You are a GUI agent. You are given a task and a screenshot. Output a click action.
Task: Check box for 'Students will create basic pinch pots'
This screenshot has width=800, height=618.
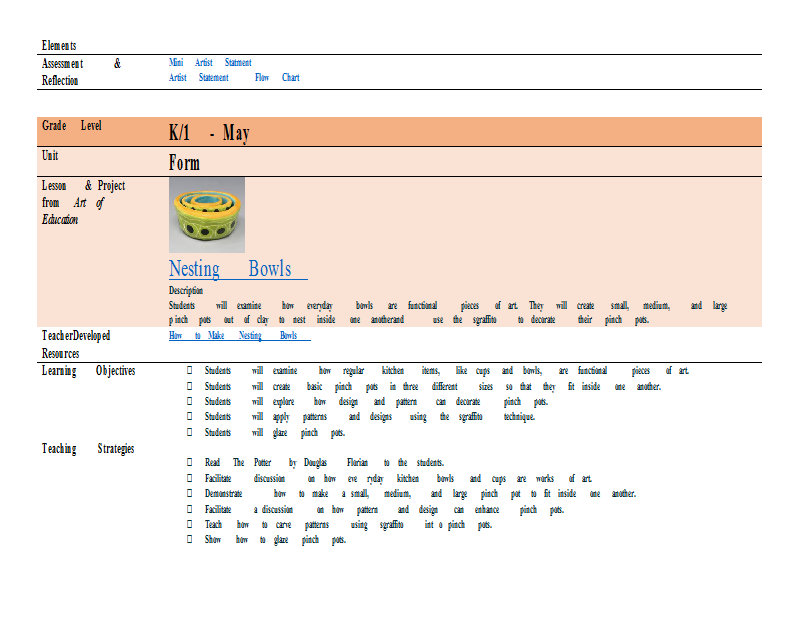click(x=189, y=386)
